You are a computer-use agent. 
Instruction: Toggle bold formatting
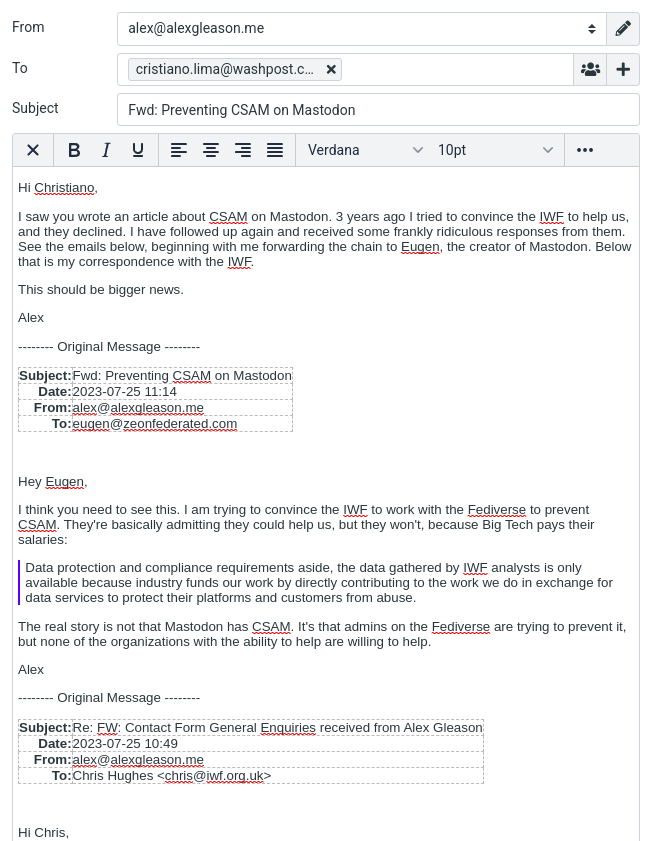(74, 150)
